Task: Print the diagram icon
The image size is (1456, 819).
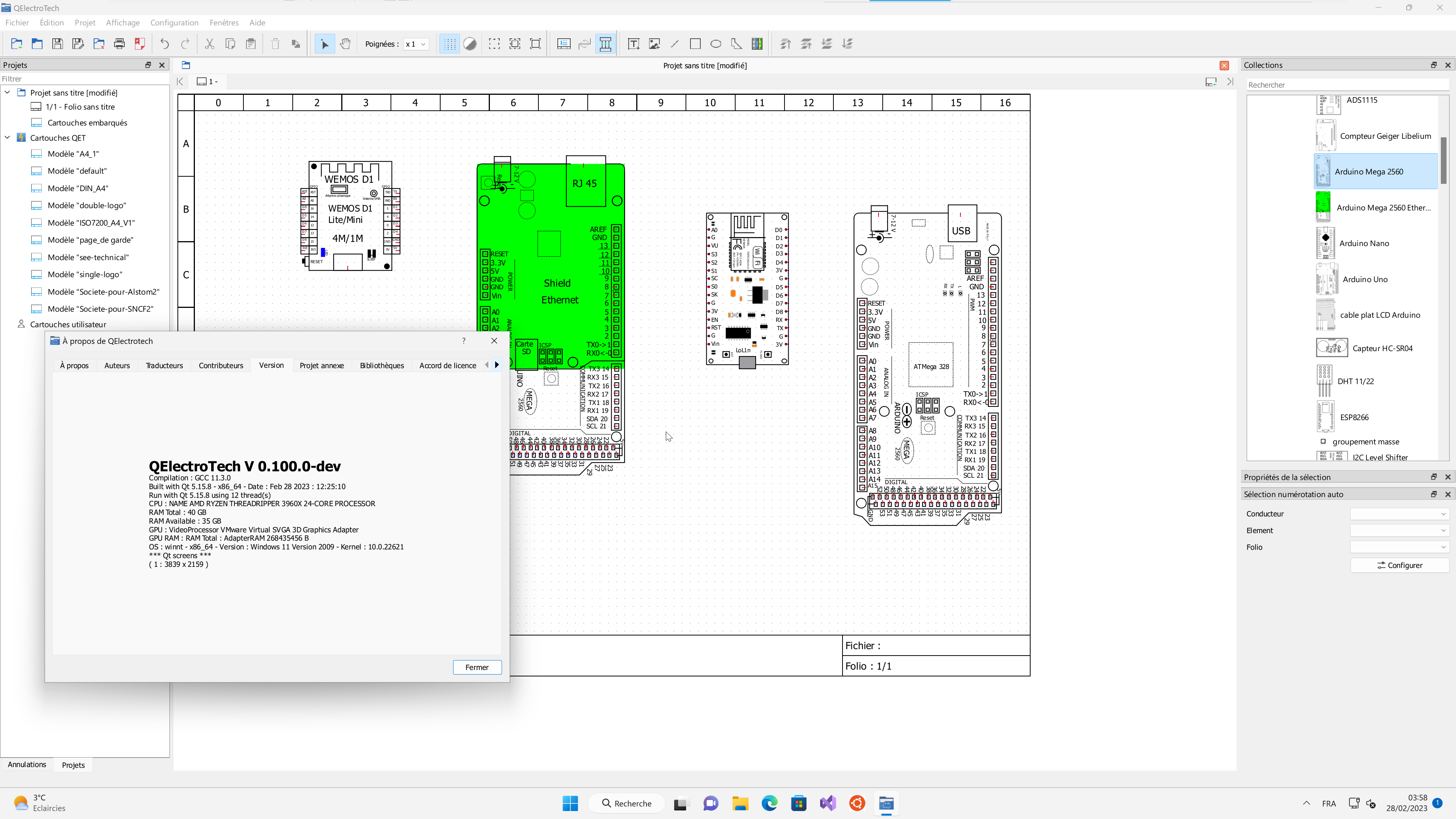Action: [119, 44]
